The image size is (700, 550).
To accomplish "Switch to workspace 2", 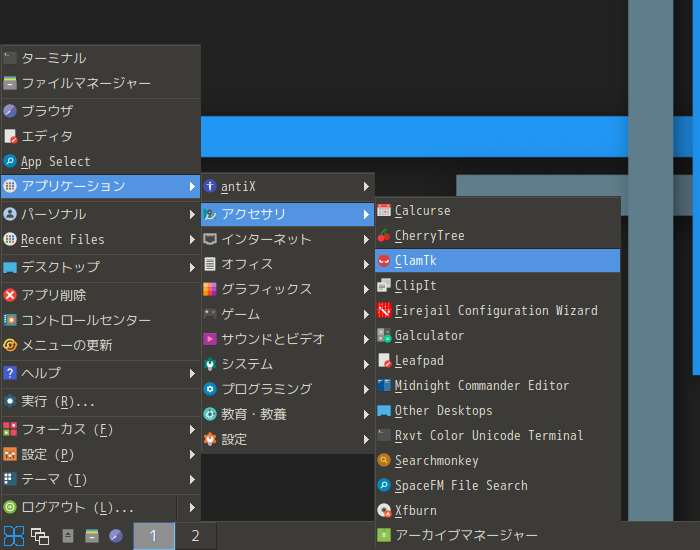I will [x=196, y=536].
